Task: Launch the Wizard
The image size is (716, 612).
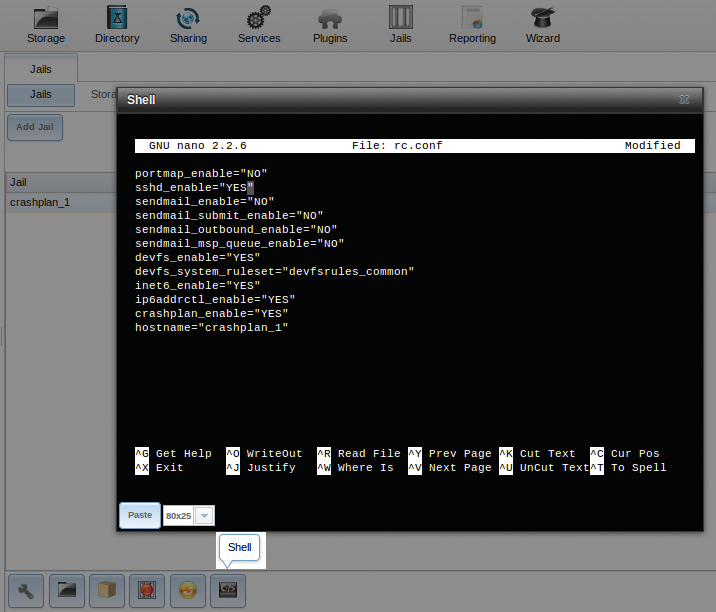Action: click(542, 25)
